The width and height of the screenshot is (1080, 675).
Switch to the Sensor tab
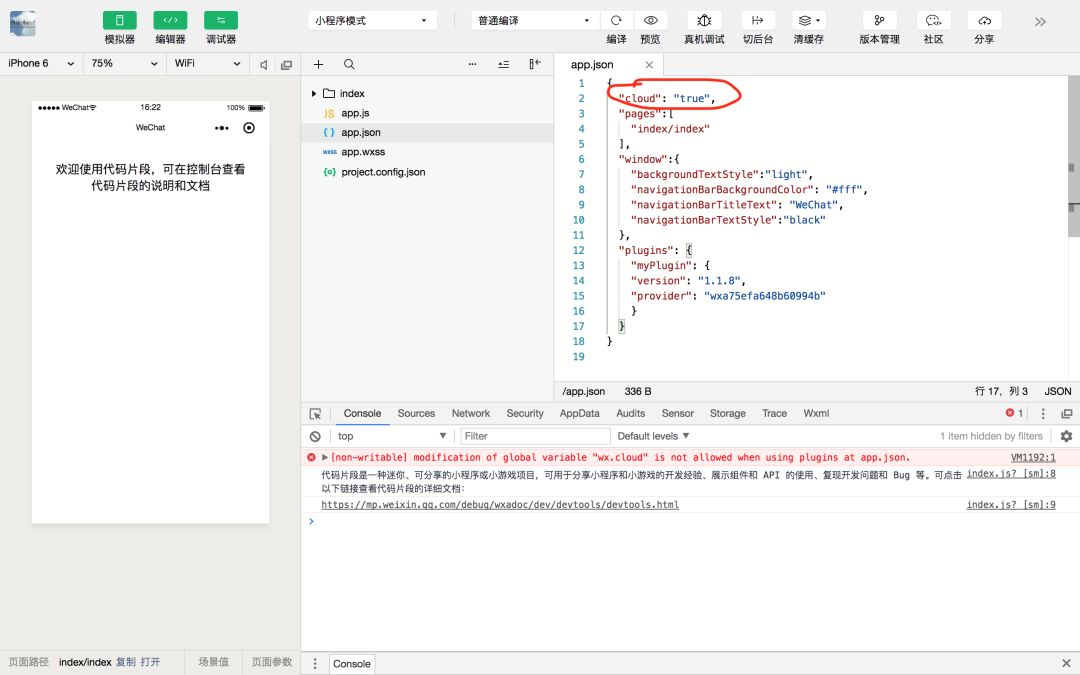678,413
